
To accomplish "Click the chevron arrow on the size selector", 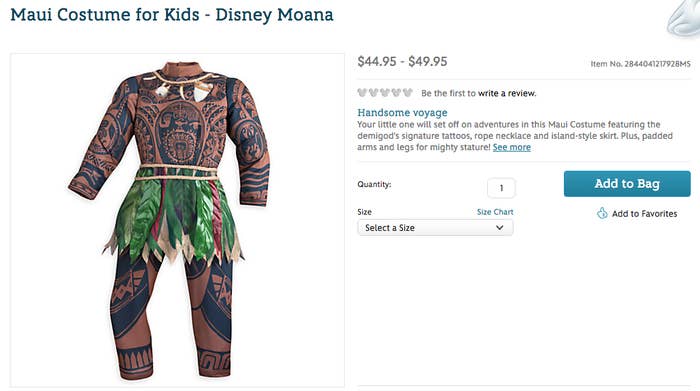I will tap(500, 228).
